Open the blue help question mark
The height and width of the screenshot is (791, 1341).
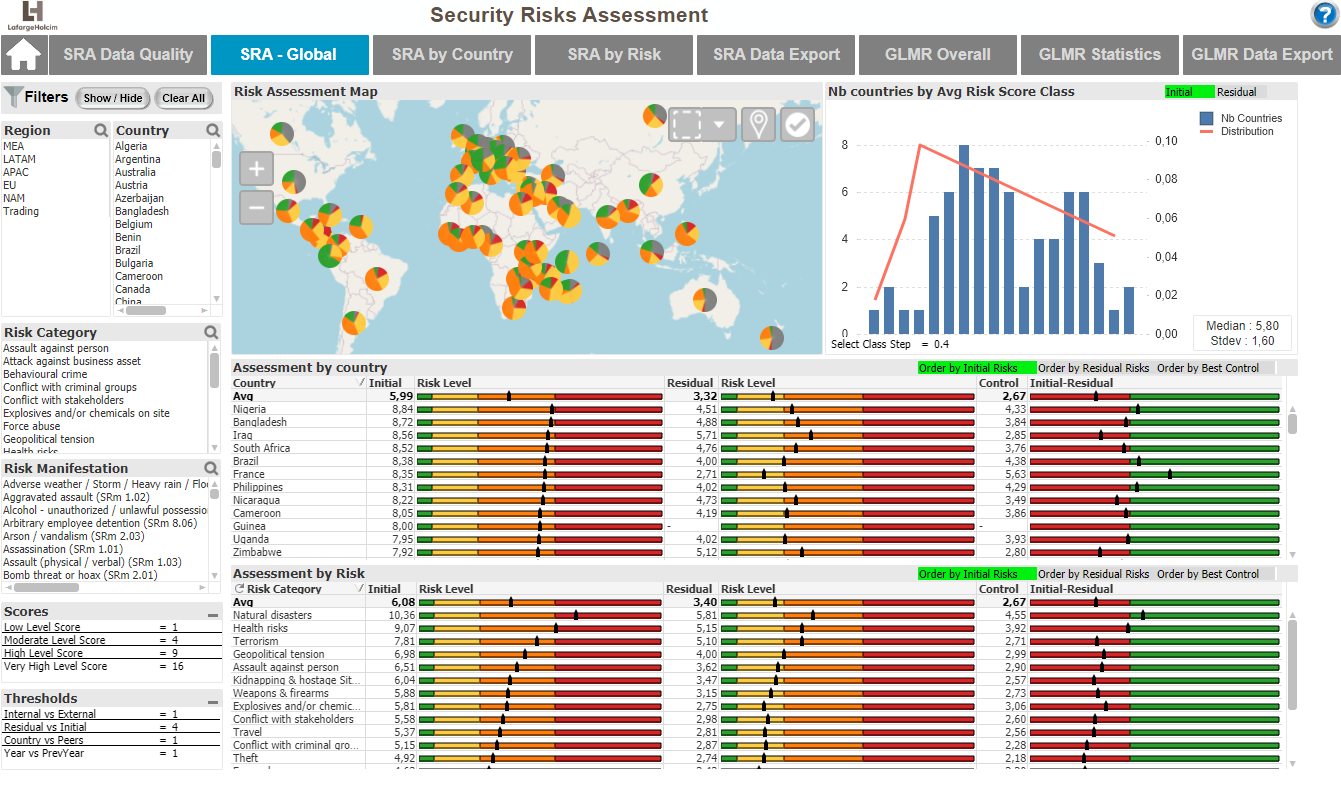(x=1325, y=15)
